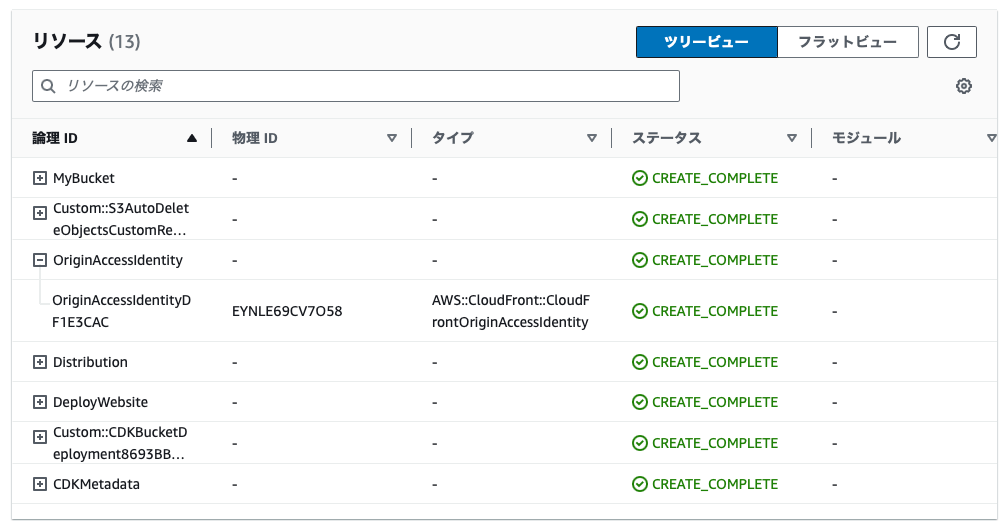The width and height of the screenshot is (1004, 528).
Task: Open table preferences gear icon
Action: coord(964,86)
